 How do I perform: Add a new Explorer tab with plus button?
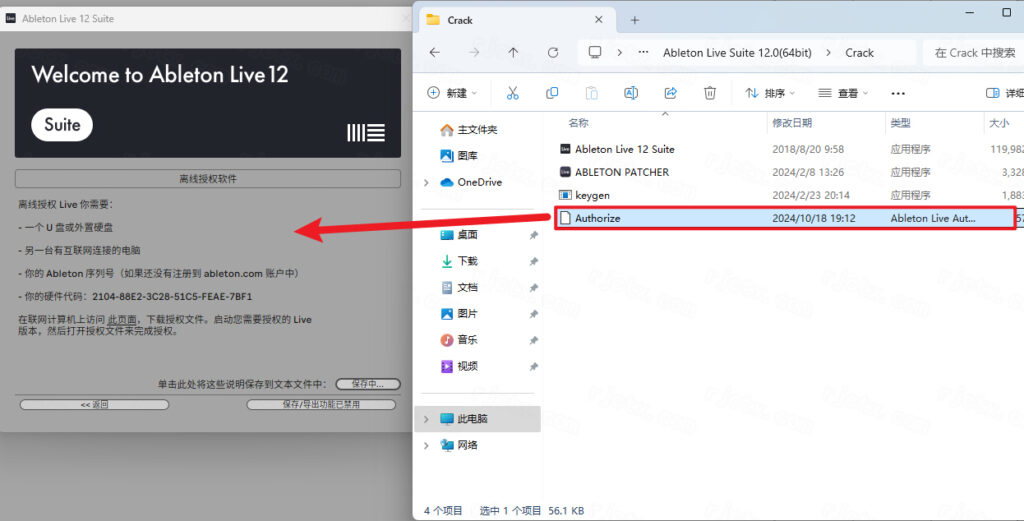[x=634, y=20]
